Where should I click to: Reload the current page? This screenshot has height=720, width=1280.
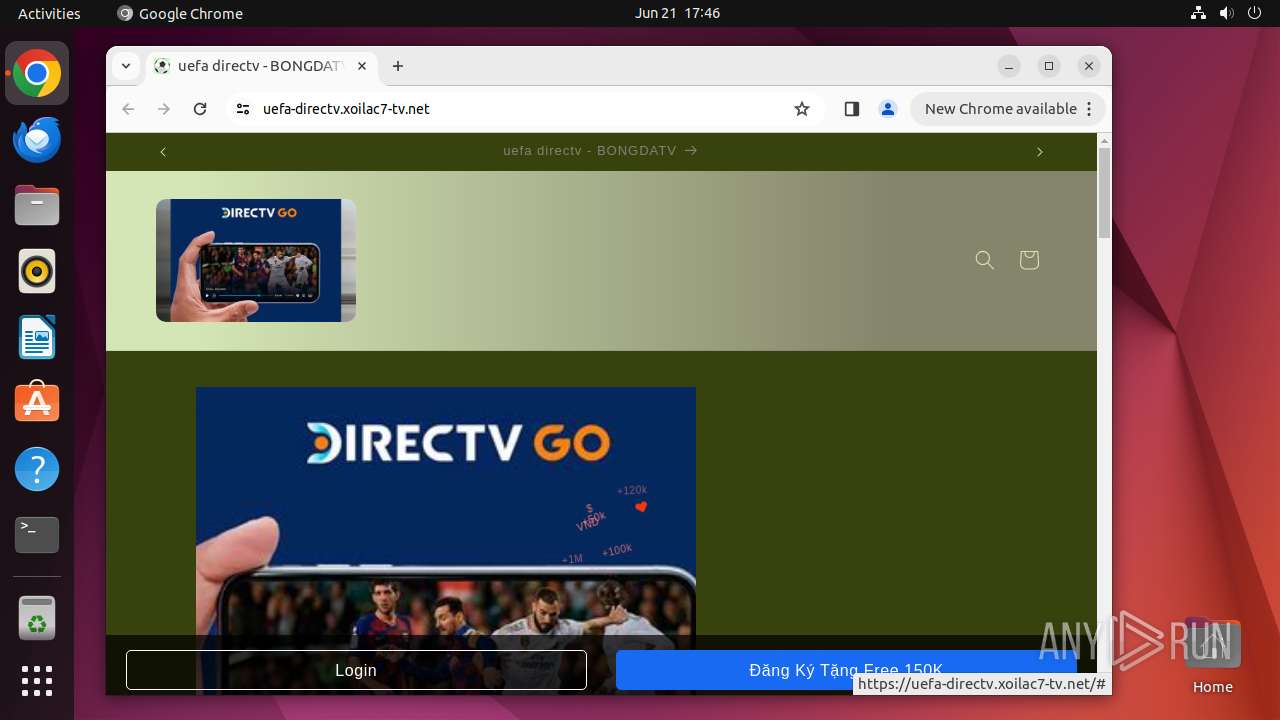(200, 109)
